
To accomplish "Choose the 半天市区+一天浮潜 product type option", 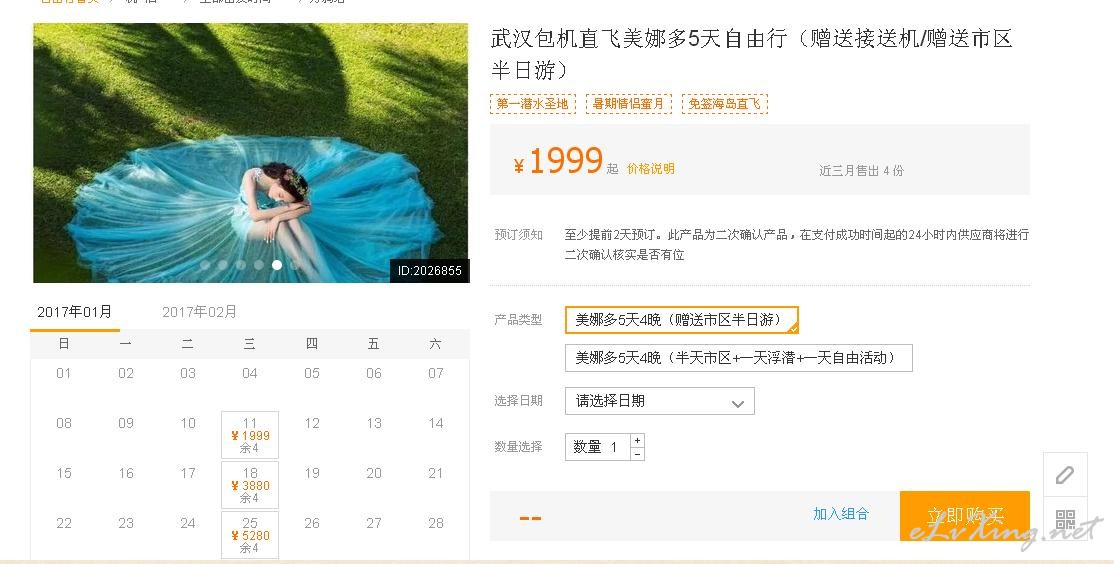I will point(738,358).
